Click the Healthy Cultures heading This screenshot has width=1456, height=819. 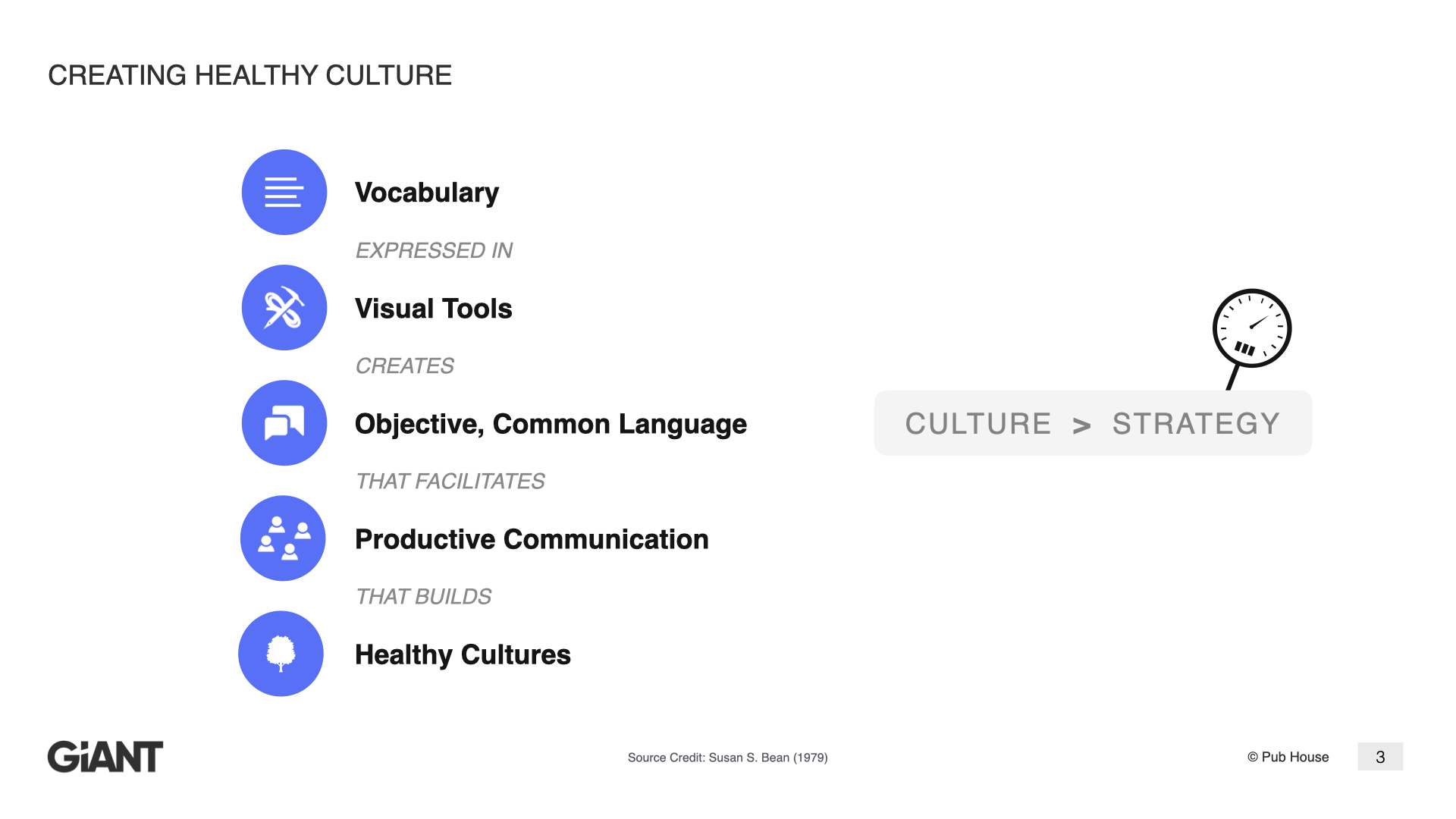[463, 654]
